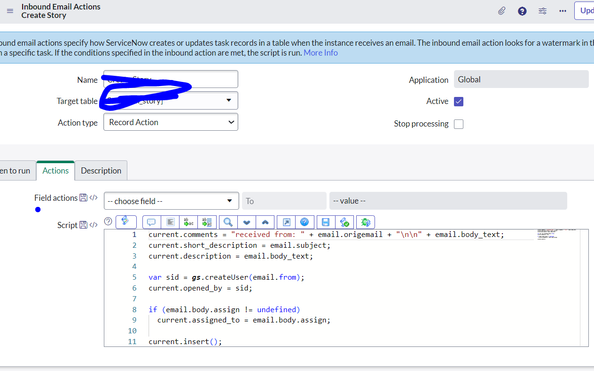The height and width of the screenshot is (371, 594).
Task: Click the format code toolbar icon
Action: click(x=170, y=222)
